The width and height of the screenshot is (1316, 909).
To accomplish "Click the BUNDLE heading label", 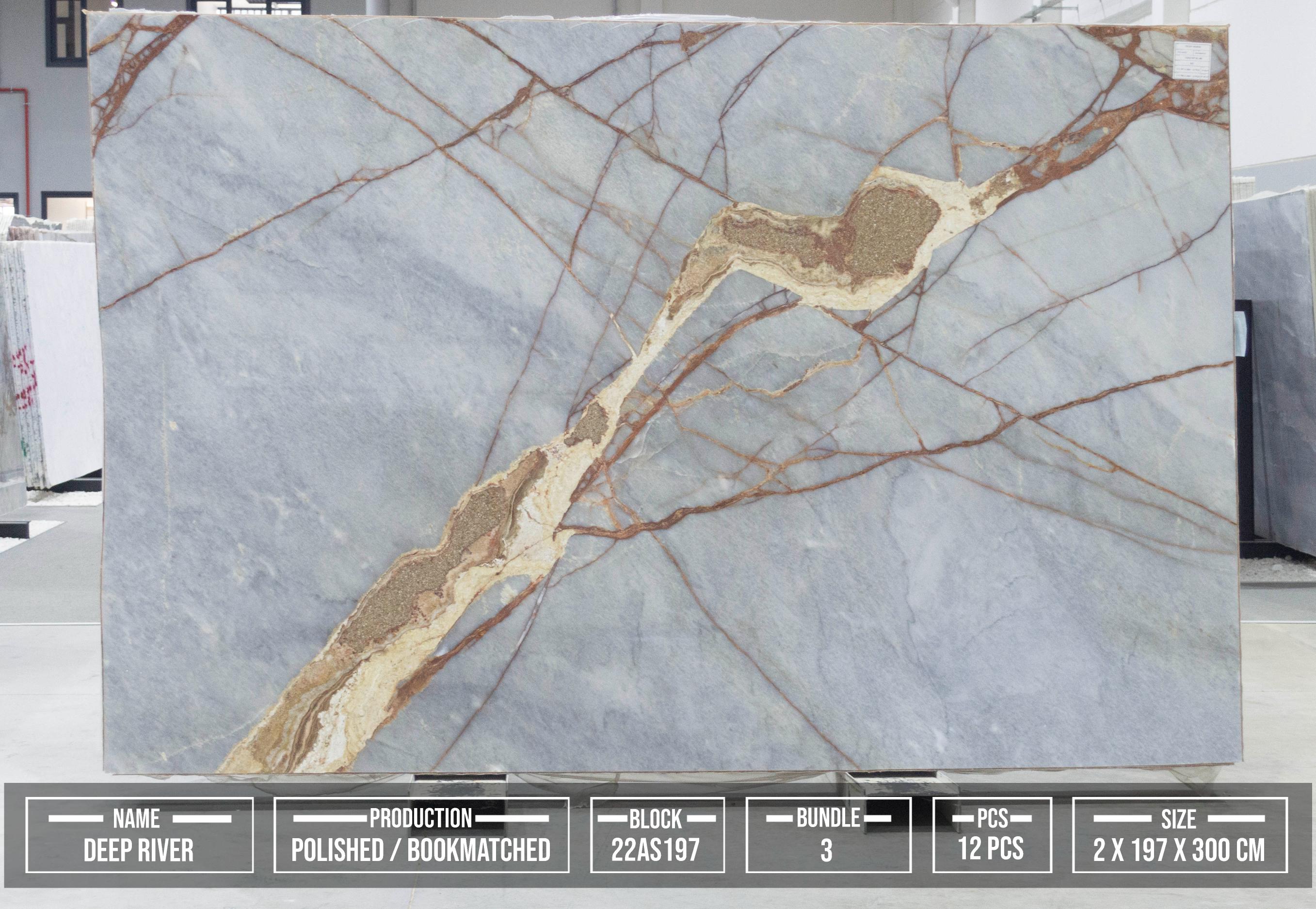I will 828,818.
